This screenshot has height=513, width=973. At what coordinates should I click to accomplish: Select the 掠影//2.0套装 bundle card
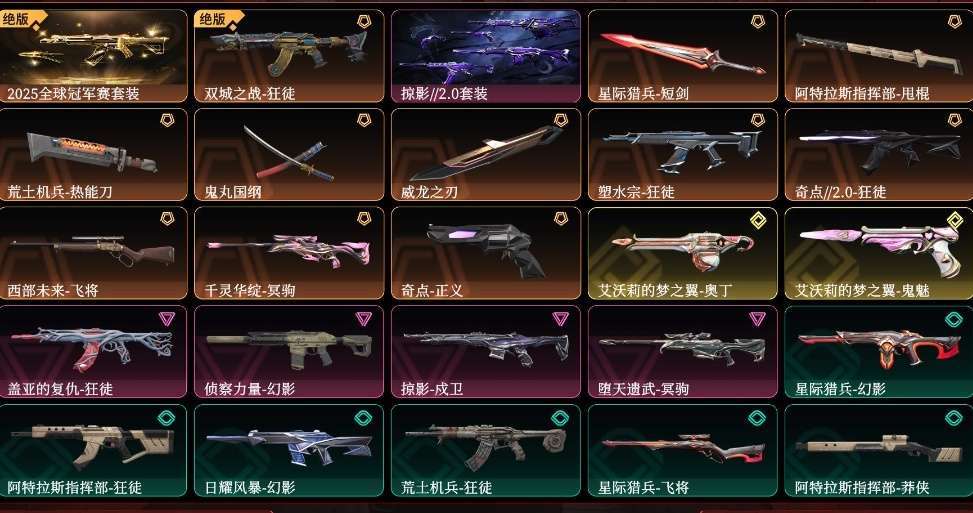(x=486, y=56)
